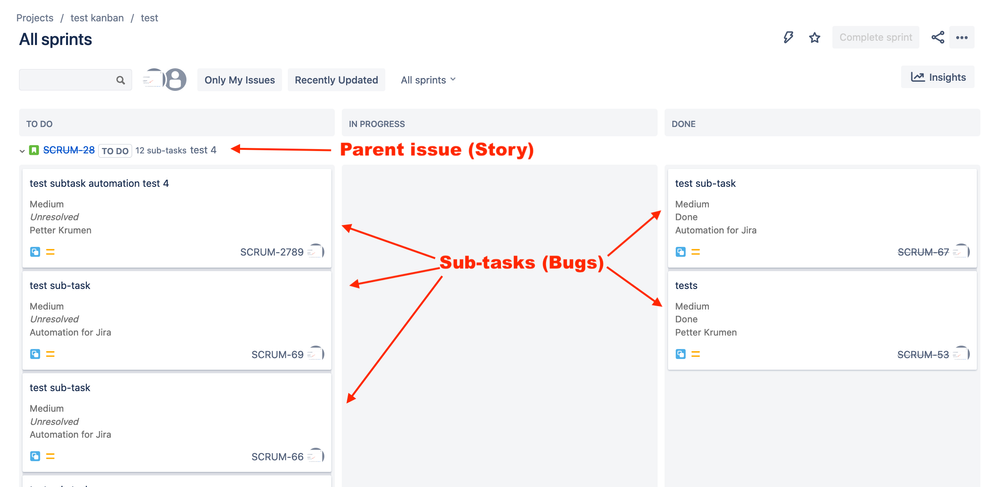999x487 pixels.
Task: Open the share icon
Action: click(937, 37)
